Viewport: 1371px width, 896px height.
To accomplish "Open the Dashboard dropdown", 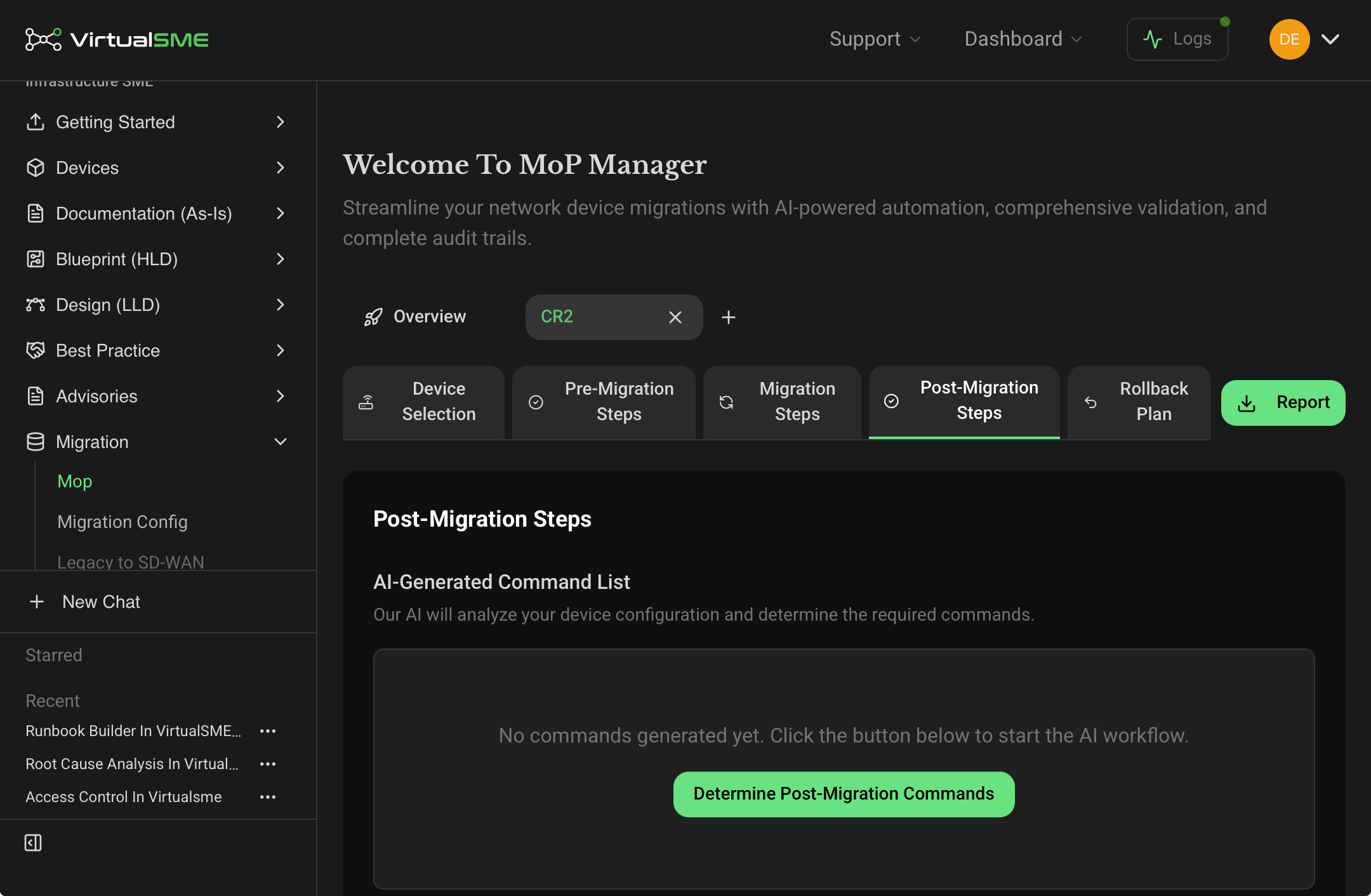I will [x=1023, y=39].
